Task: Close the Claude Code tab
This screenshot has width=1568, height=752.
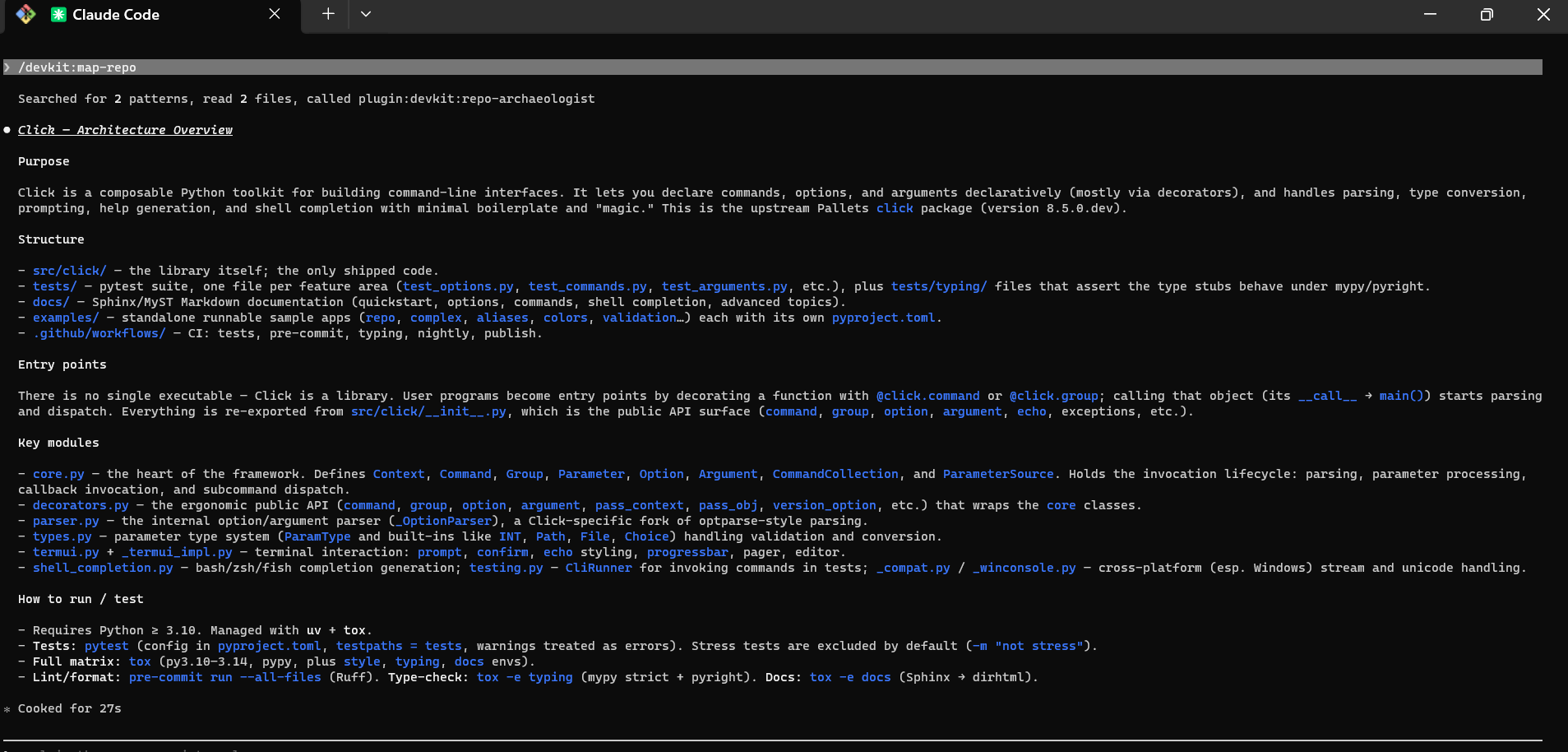Action: click(275, 14)
